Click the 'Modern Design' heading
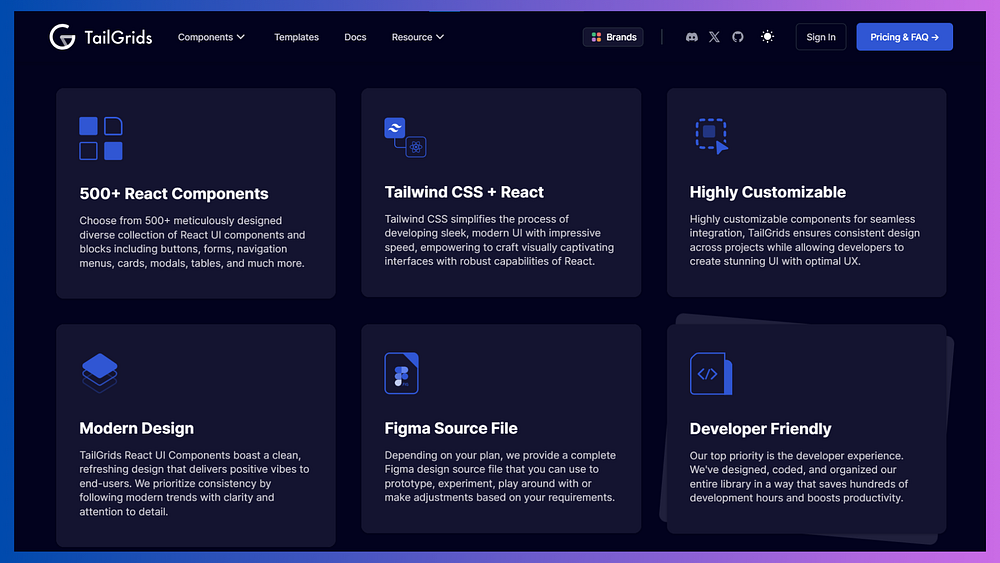The width and height of the screenshot is (1000, 563). tap(136, 428)
